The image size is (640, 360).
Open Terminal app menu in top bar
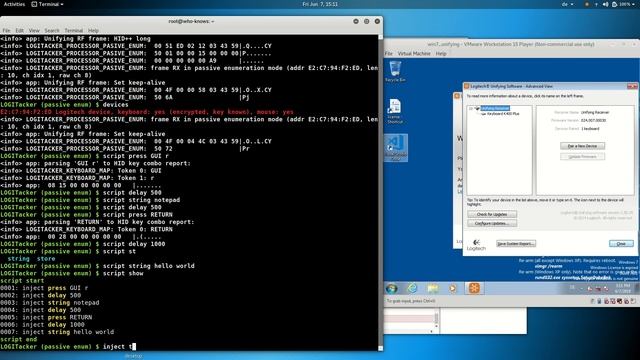(x=47, y=4)
